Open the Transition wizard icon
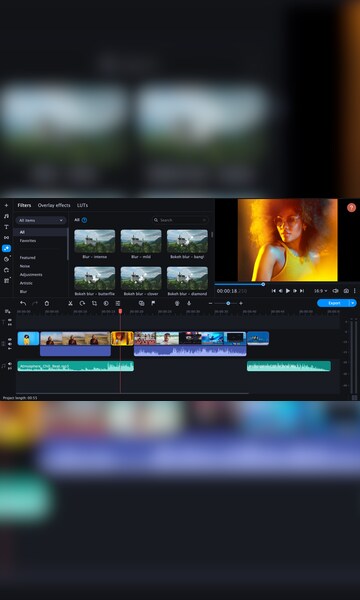Screen dimensions: 360x600 pyautogui.click(x=142, y=303)
